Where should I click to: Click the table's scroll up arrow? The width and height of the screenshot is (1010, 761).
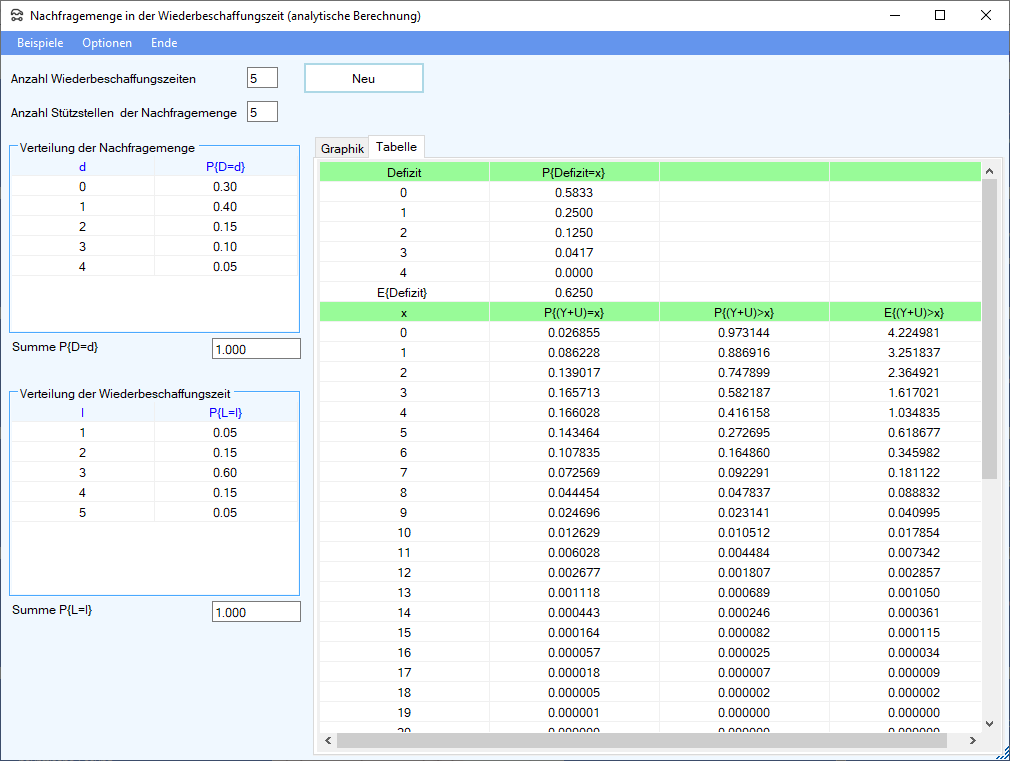[x=990, y=170]
